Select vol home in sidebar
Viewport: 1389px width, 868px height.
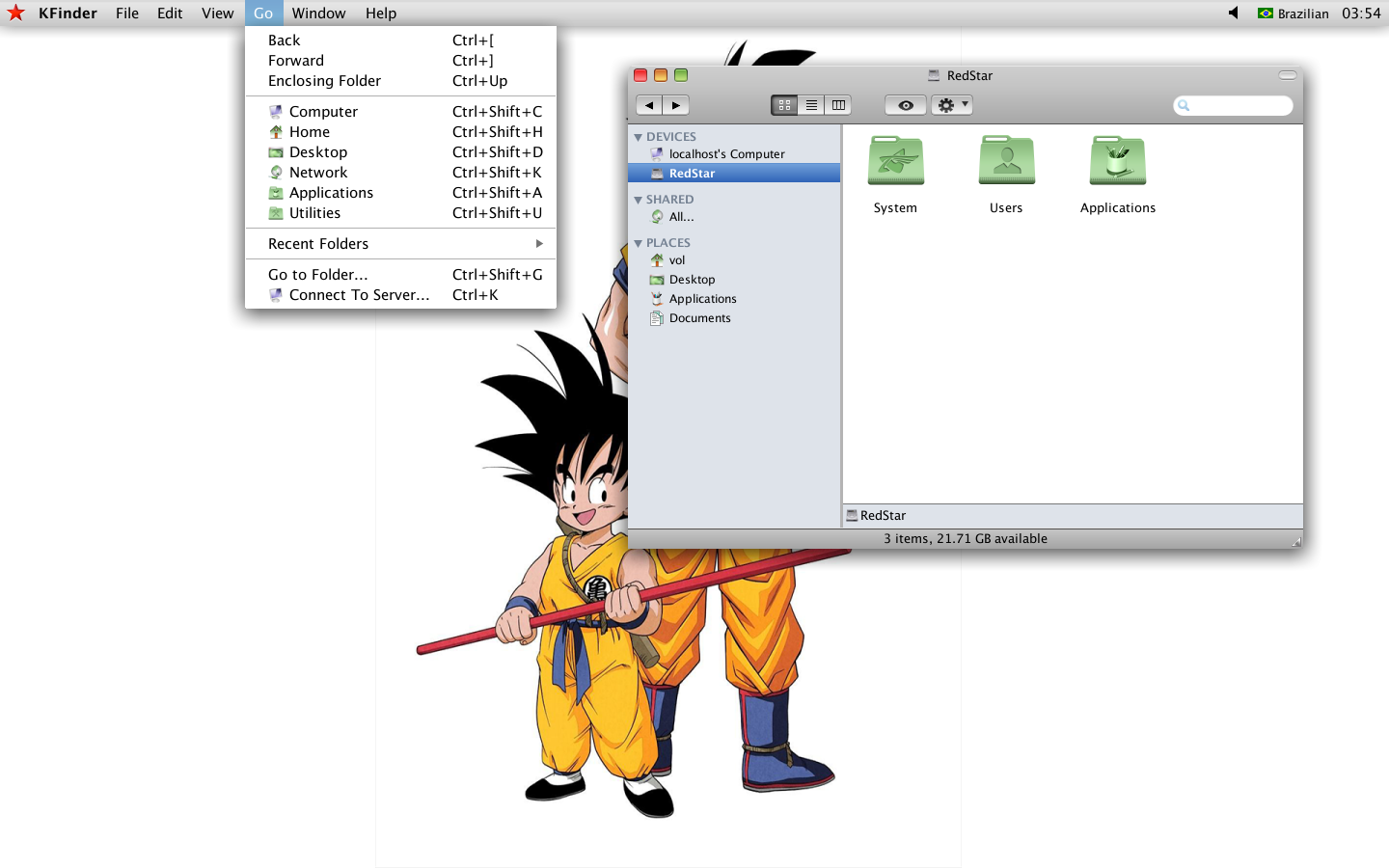pyautogui.click(x=734, y=260)
